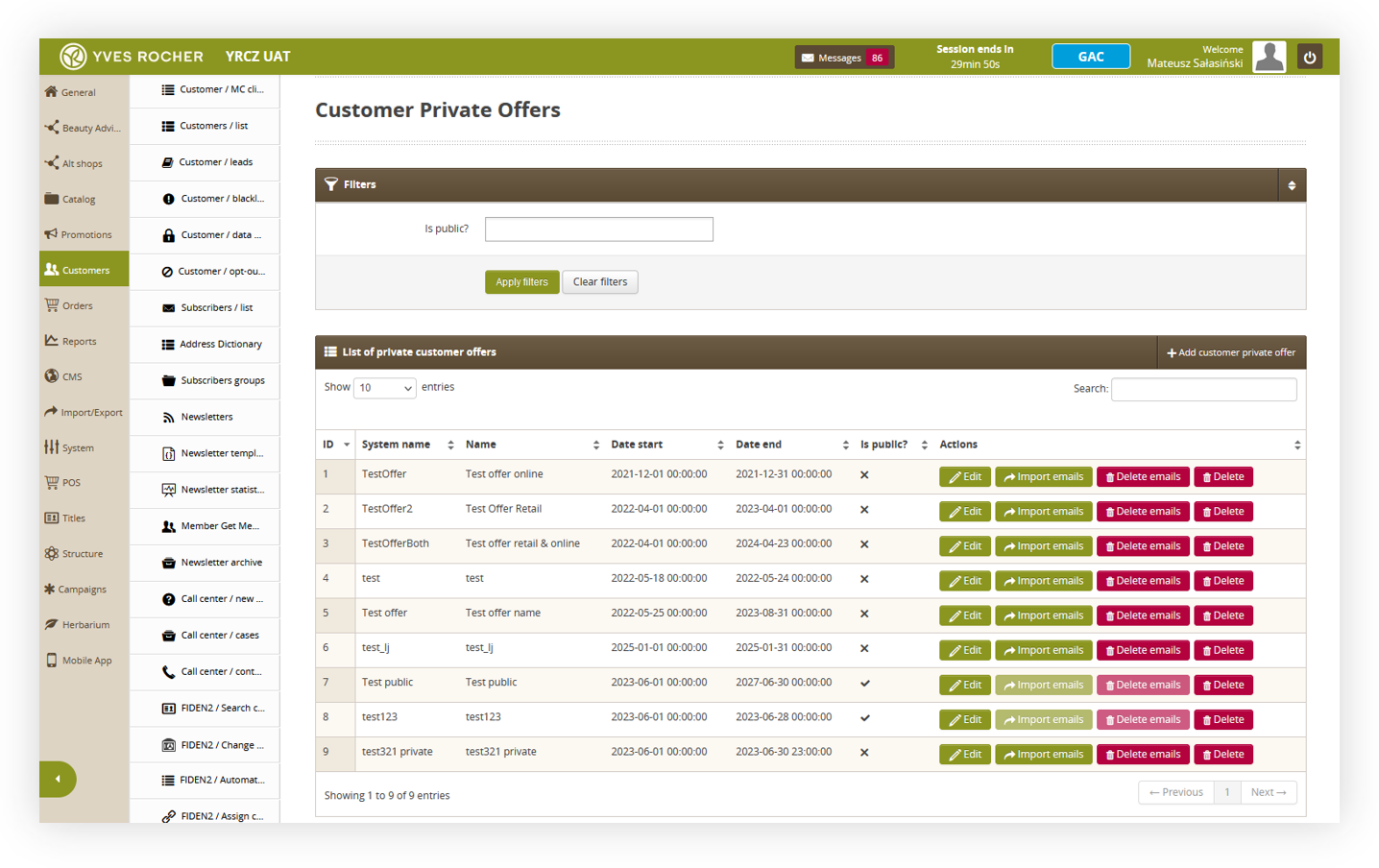
Task: Sort by Date start column
Action: tap(667, 445)
